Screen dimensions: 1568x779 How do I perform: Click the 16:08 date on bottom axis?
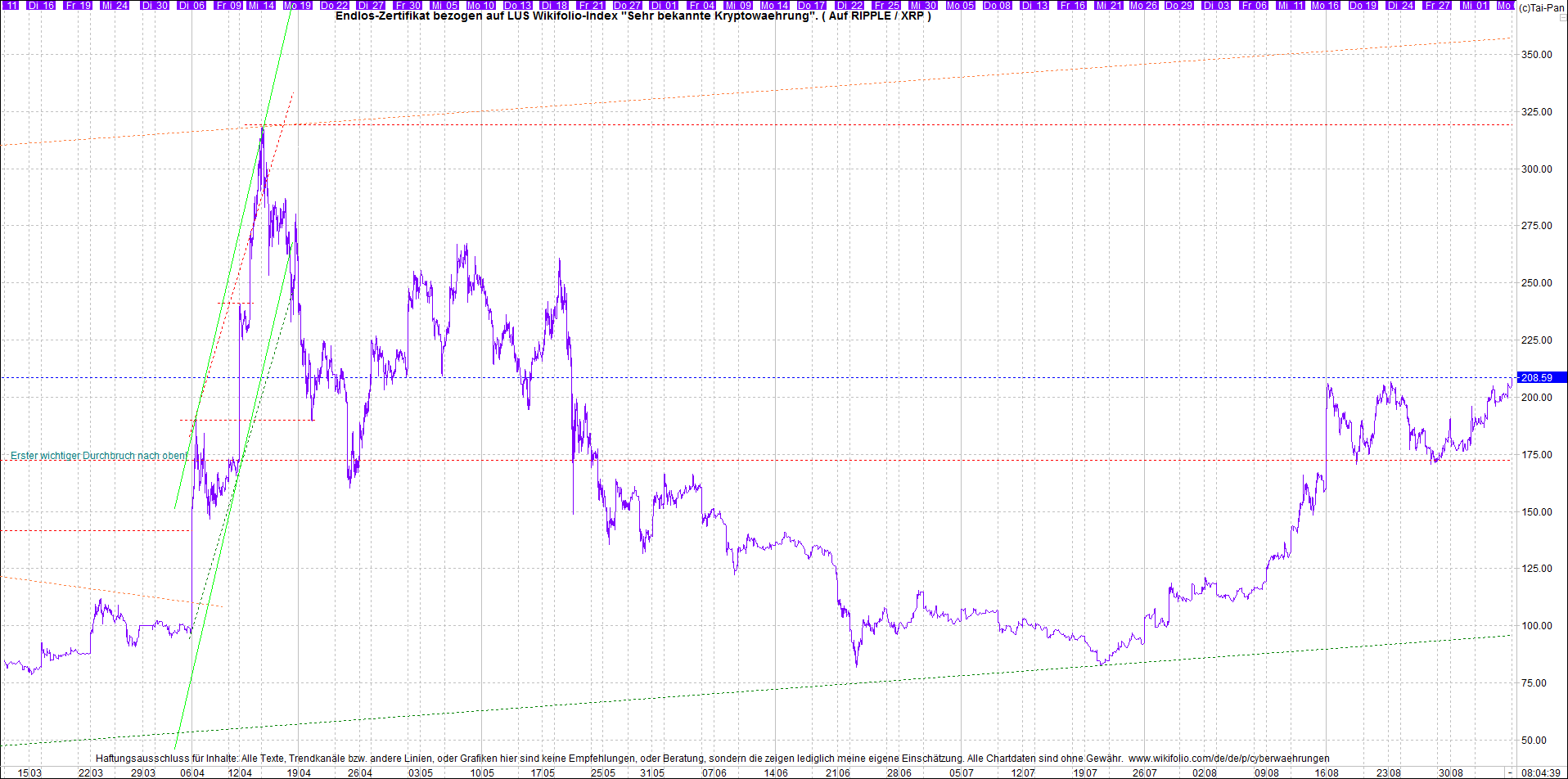point(1327,772)
